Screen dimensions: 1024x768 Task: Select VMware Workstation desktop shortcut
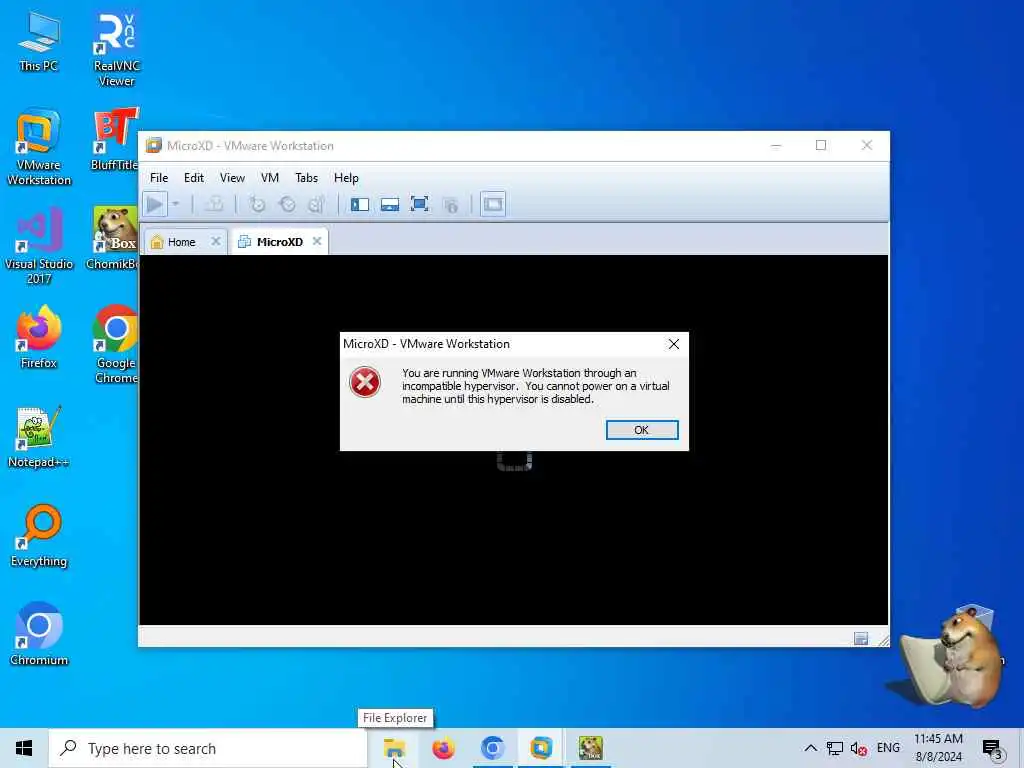click(39, 147)
